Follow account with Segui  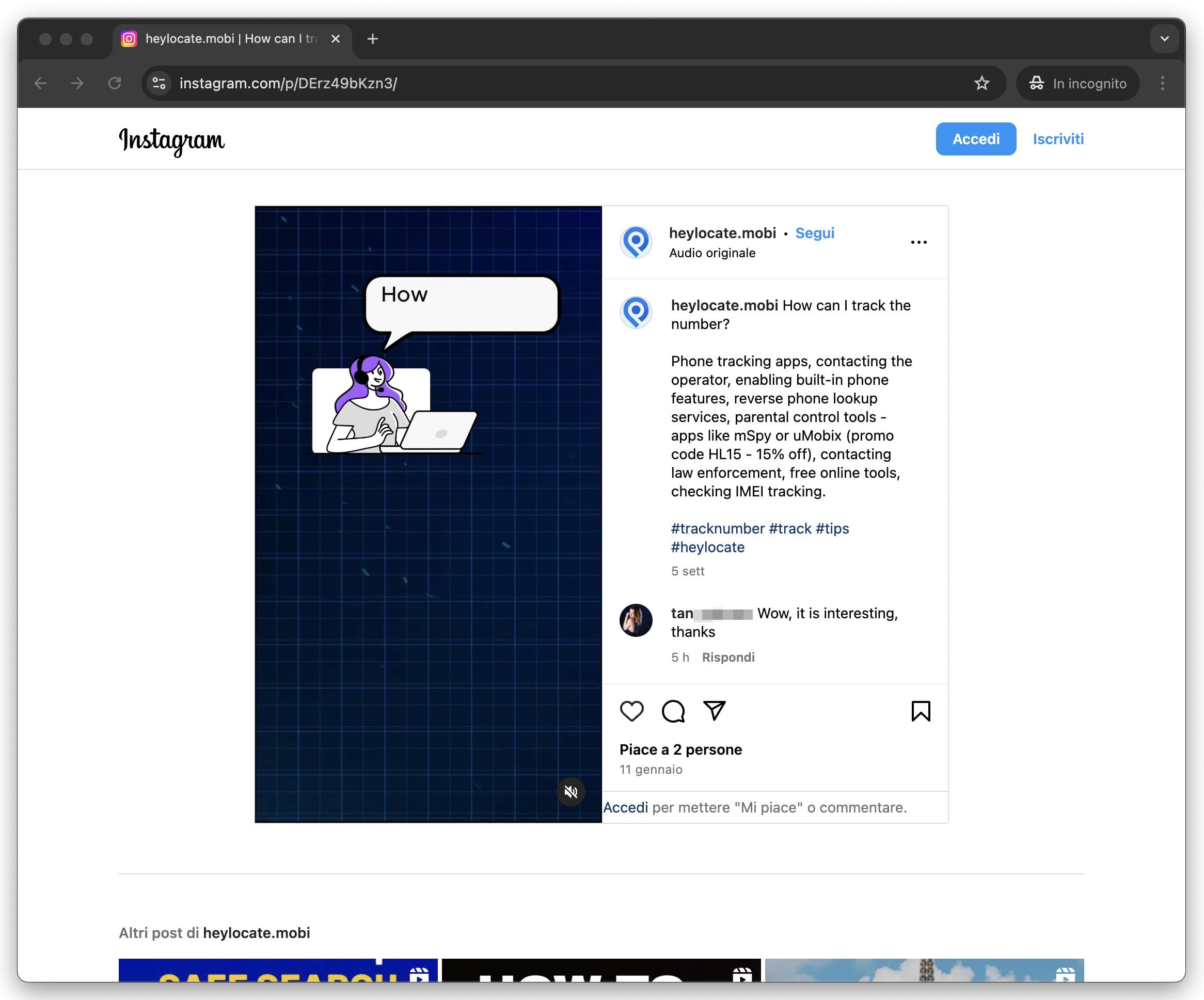pyautogui.click(x=815, y=233)
